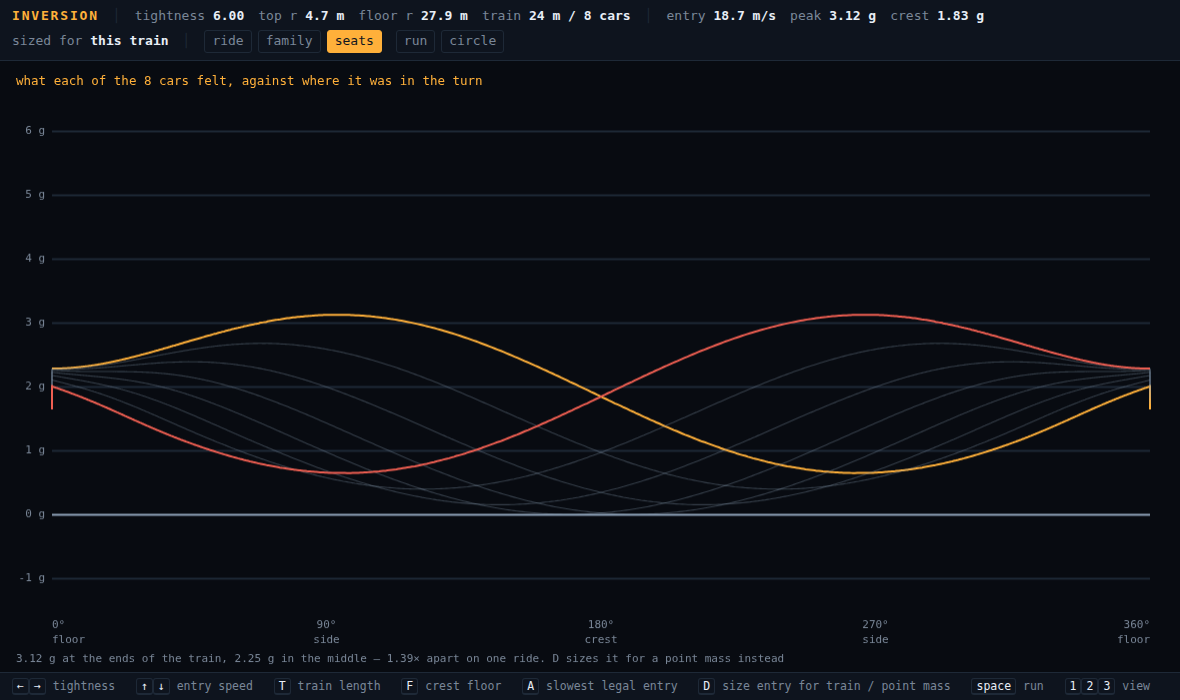Click the A key for slowest legal entry
Screen dimensions: 1180x700
(531, 686)
